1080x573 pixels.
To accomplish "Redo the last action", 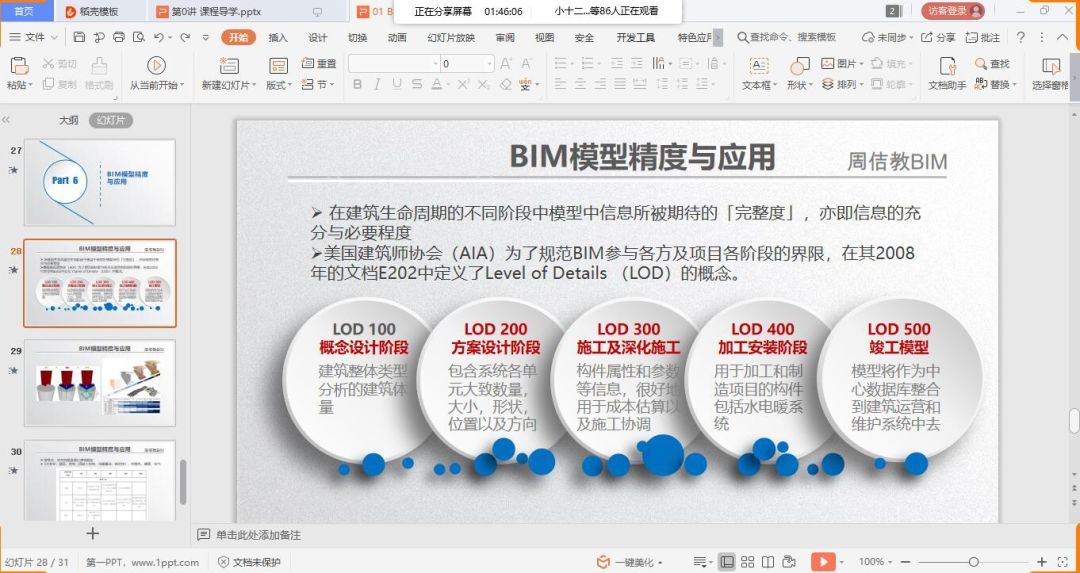I will click(185, 37).
